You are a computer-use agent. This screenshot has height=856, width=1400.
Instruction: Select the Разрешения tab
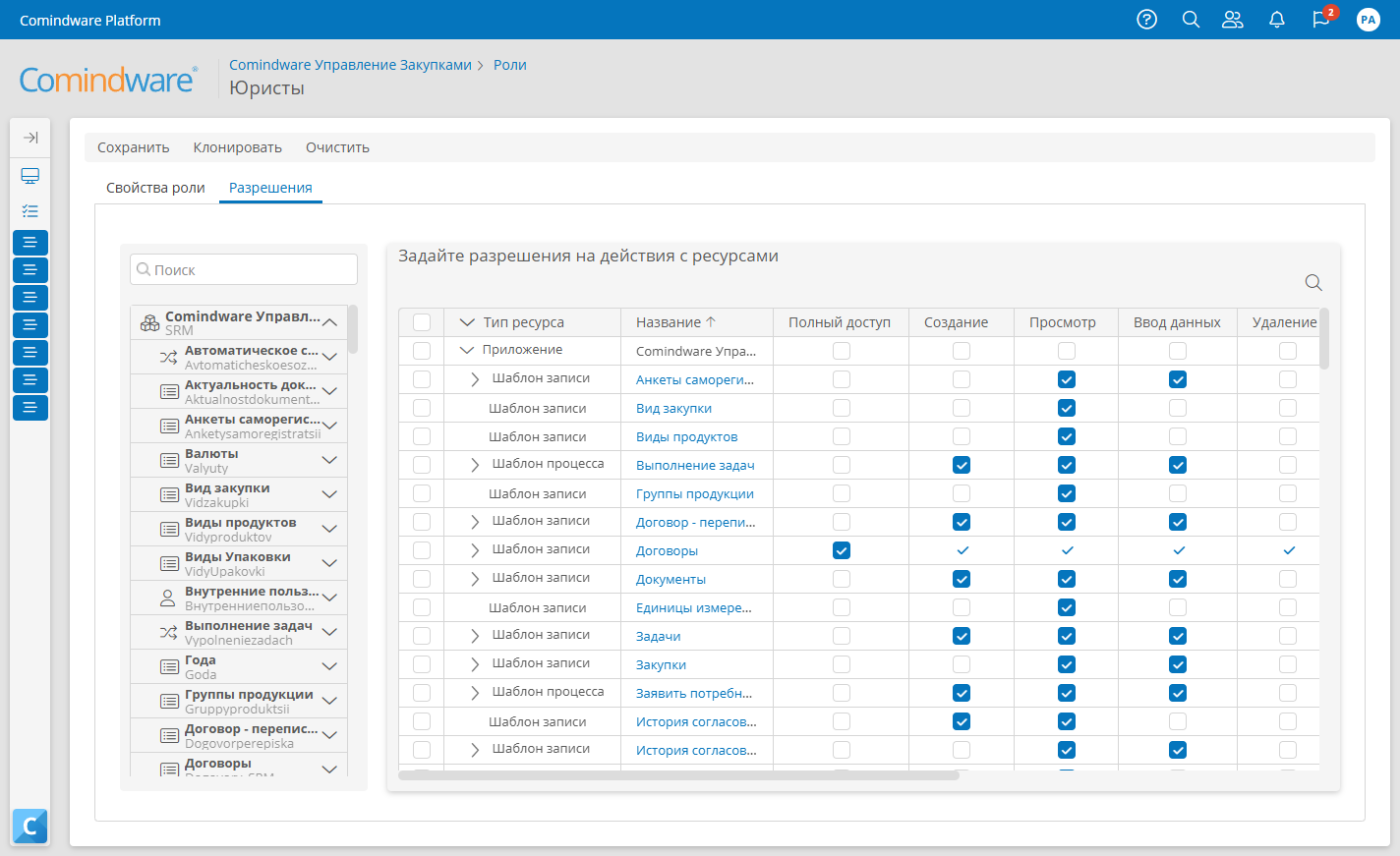coord(270,188)
